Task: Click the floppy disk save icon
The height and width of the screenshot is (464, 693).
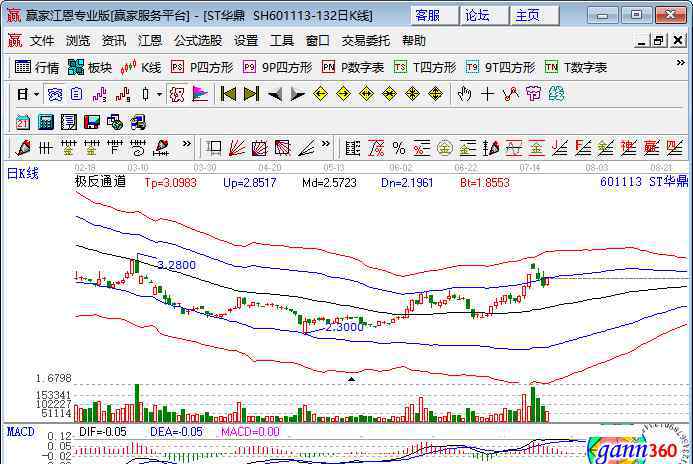Action: click(91, 122)
